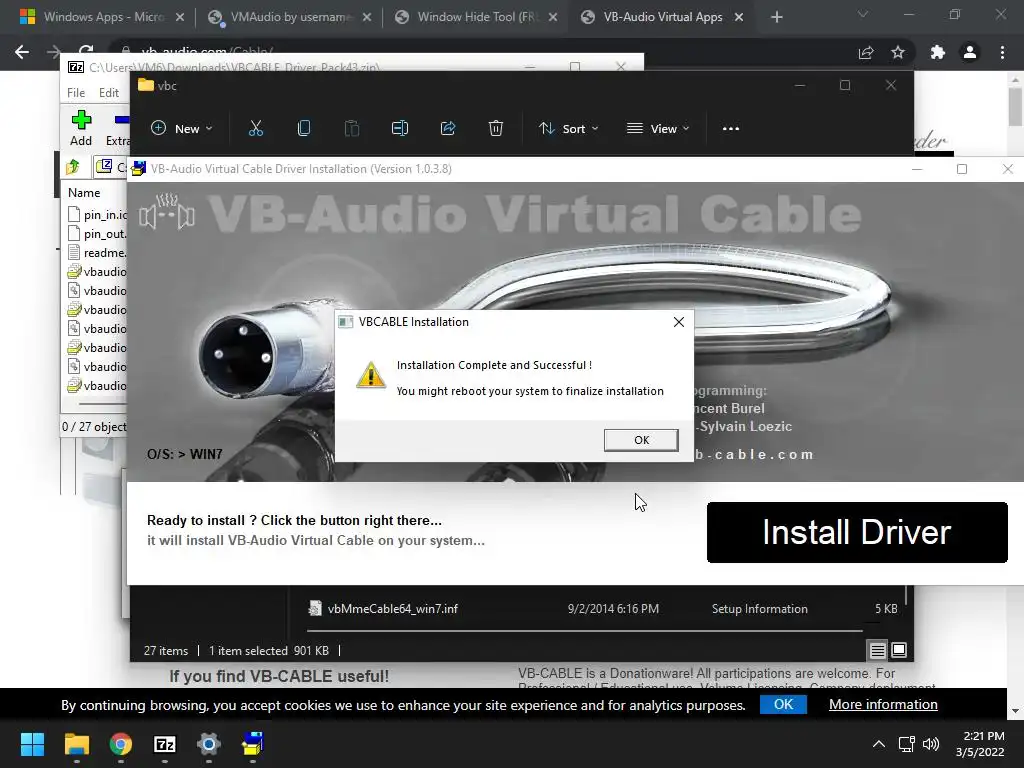Open a new Chrome tab with plus
Image resolution: width=1024 pixels, height=768 pixels.
click(x=776, y=17)
